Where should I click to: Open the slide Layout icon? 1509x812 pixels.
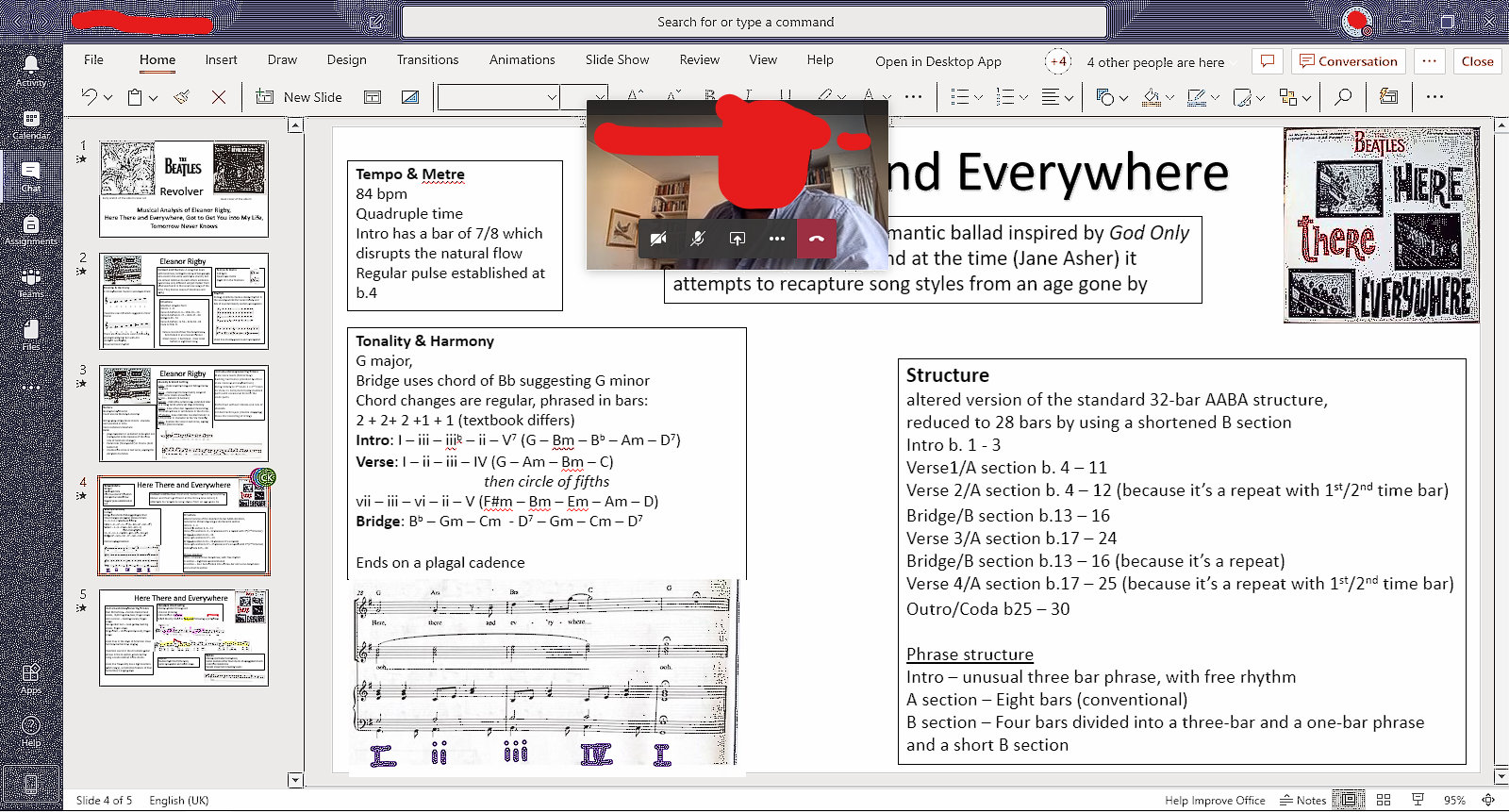tap(373, 96)
